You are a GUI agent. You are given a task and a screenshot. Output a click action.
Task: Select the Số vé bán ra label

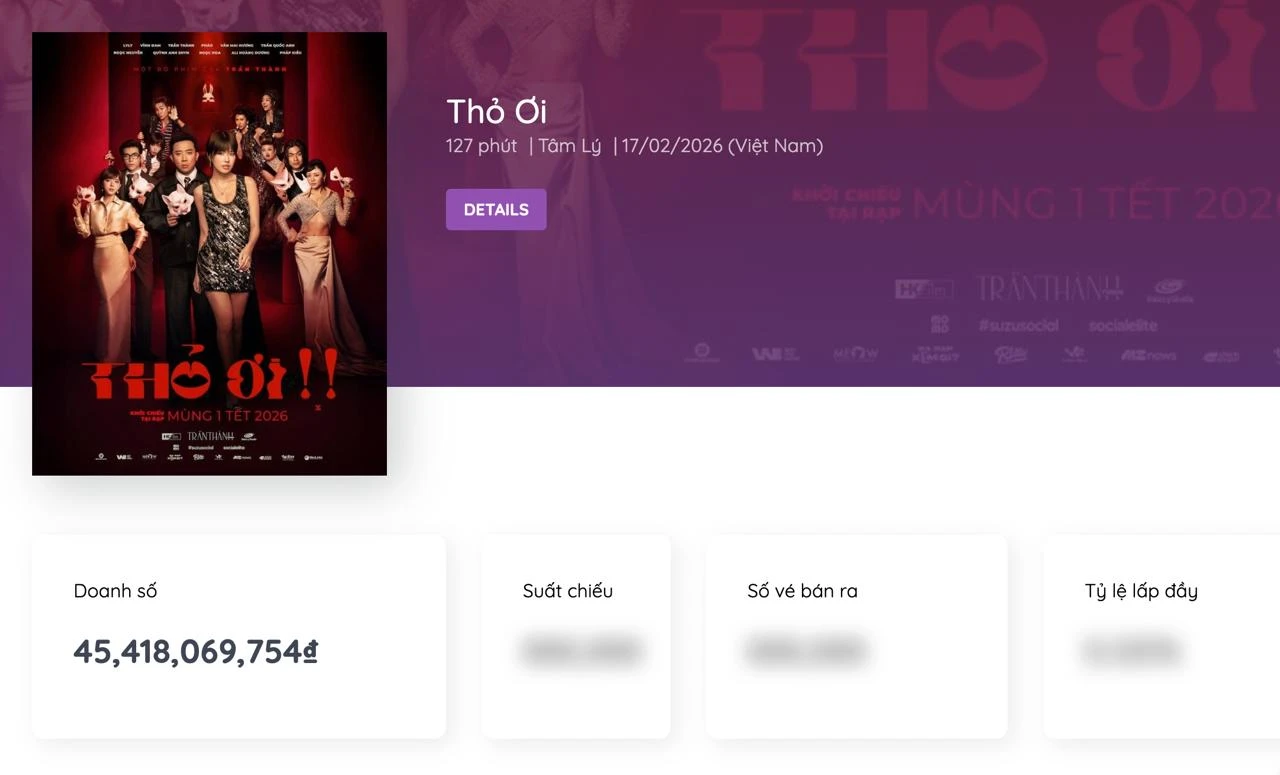(802, 591)
